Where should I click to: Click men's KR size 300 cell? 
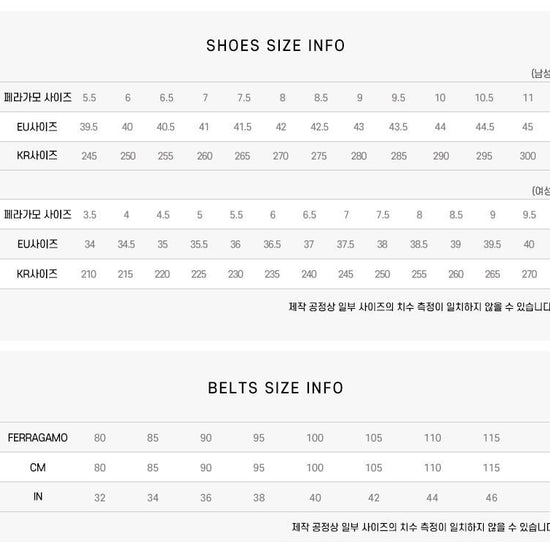click(x=528, y=156)
